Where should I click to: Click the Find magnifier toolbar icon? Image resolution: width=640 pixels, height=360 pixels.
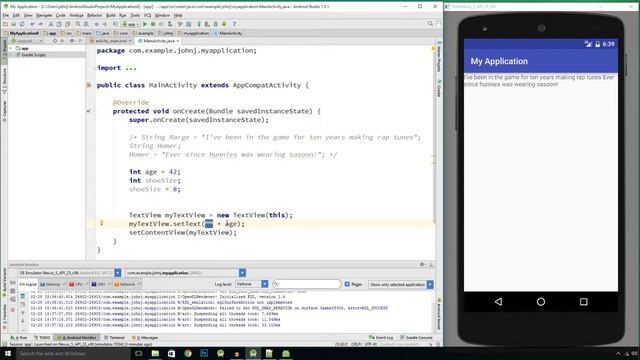pyautogui.click(x=78, y=24)
